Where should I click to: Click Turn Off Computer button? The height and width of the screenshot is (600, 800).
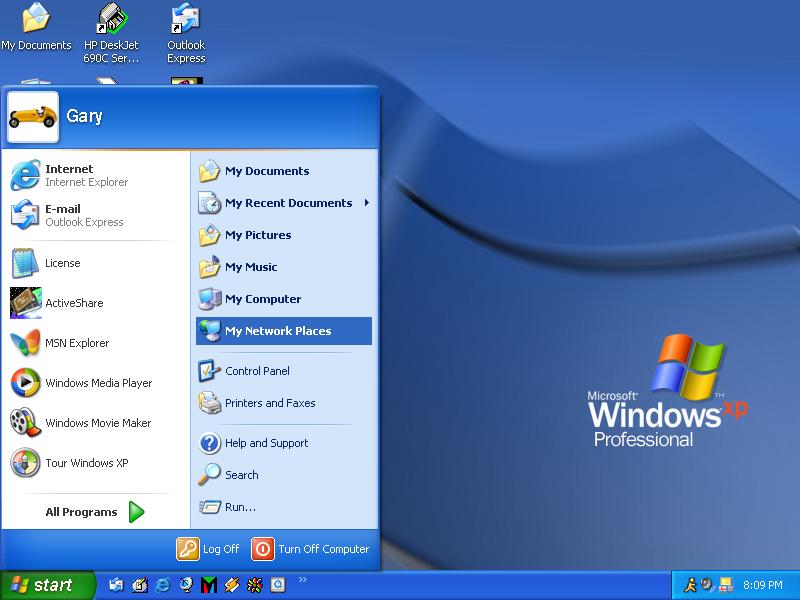310,549
